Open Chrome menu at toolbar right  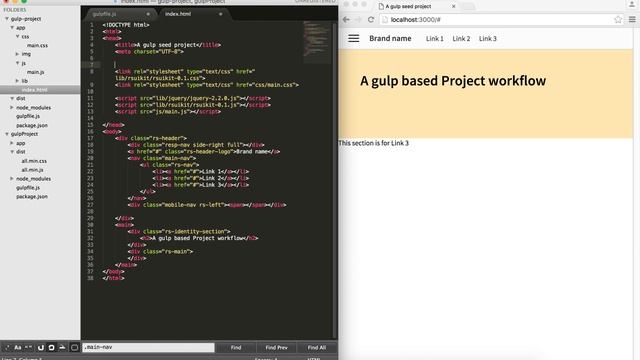pos(632,19)
